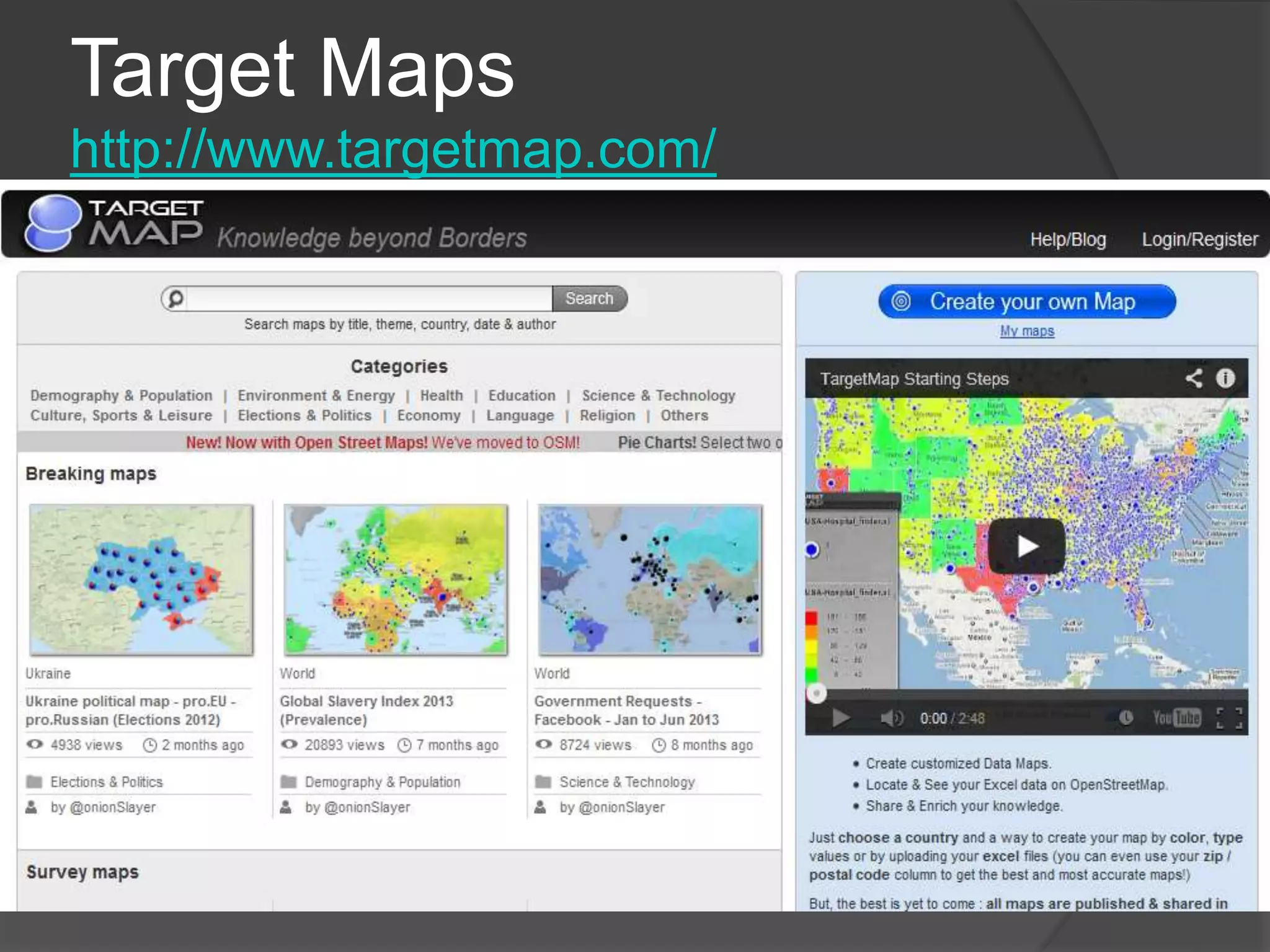Select Education category

522,395
